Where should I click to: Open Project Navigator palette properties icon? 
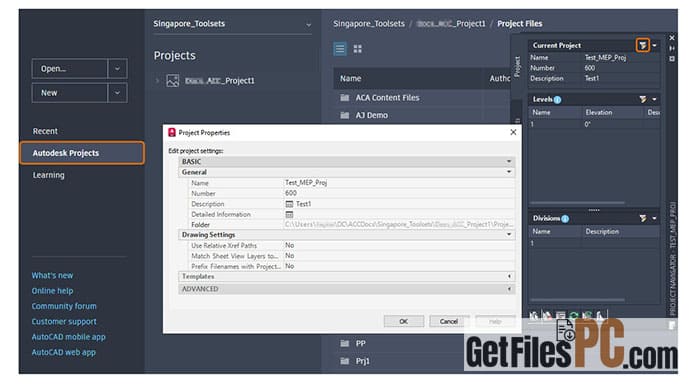click(x=671, y=58)
